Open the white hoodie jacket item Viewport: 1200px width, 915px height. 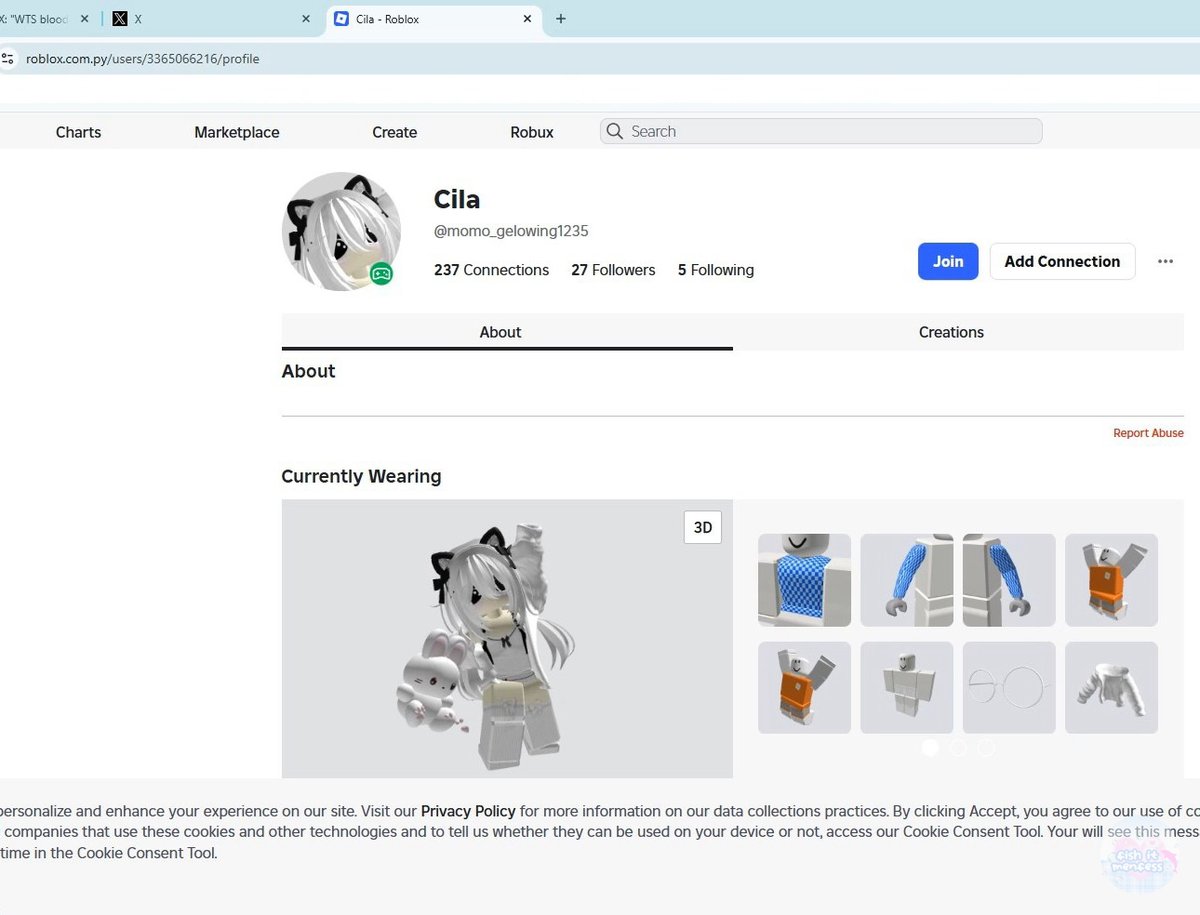1111,688
